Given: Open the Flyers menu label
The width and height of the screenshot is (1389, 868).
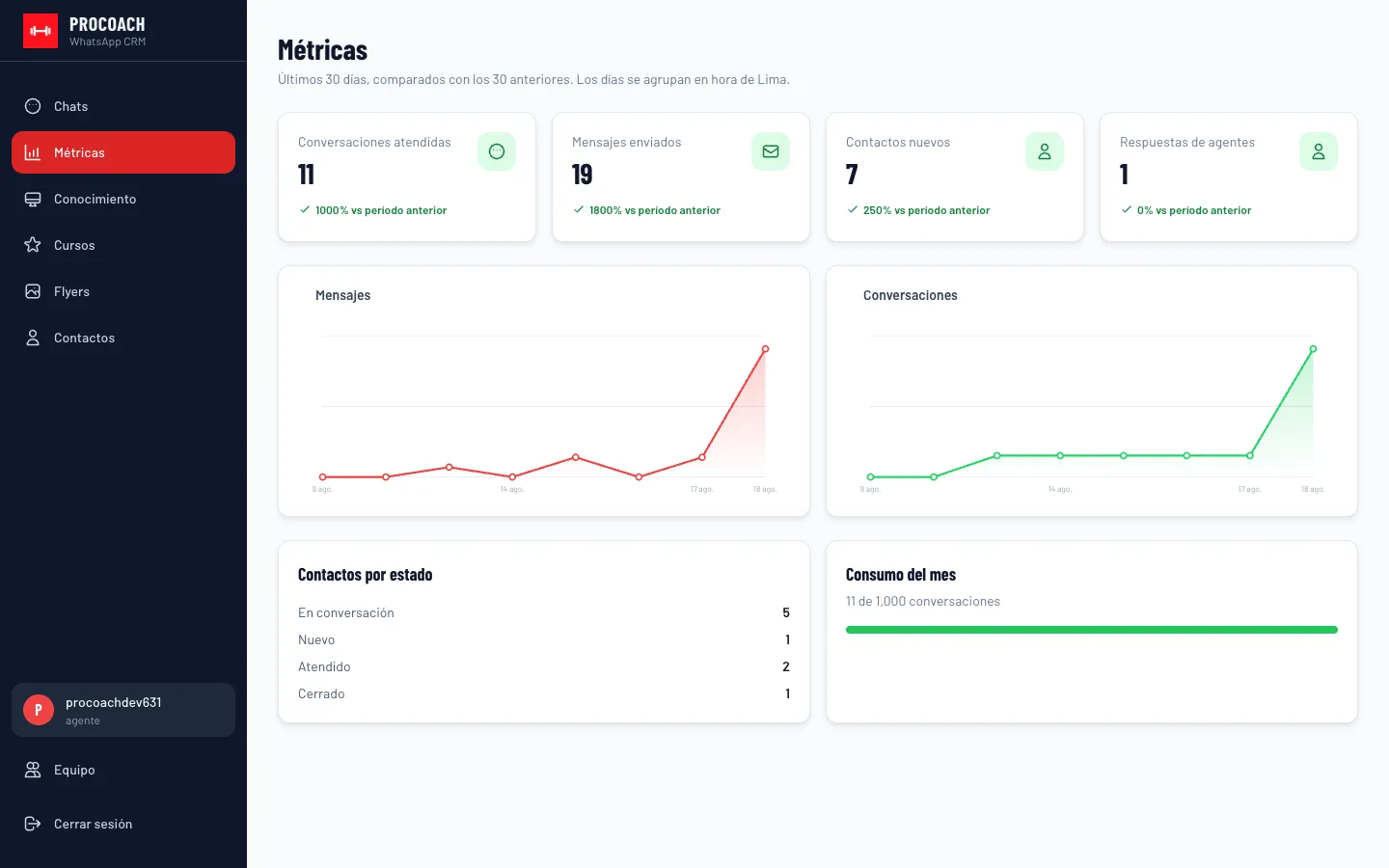Looking at the screenshot, I should point(71,291).
